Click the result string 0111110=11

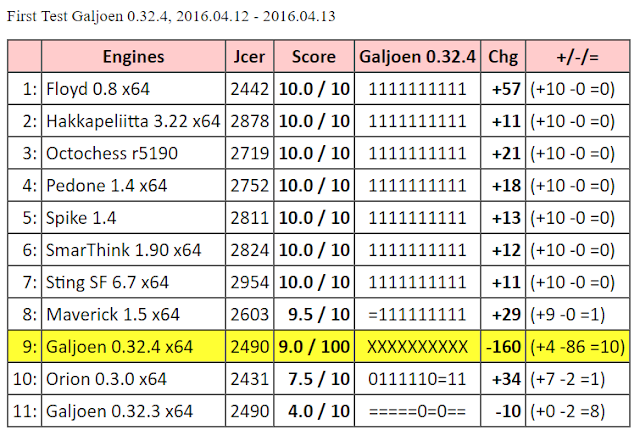pos(417,379)
